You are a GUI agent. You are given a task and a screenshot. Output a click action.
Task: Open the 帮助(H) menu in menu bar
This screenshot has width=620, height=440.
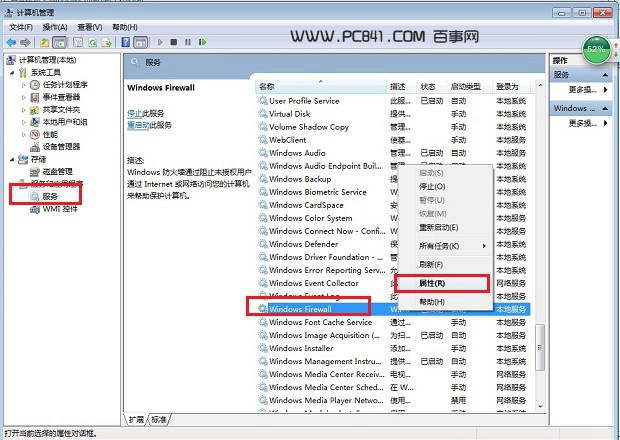(x=125, y=27)
